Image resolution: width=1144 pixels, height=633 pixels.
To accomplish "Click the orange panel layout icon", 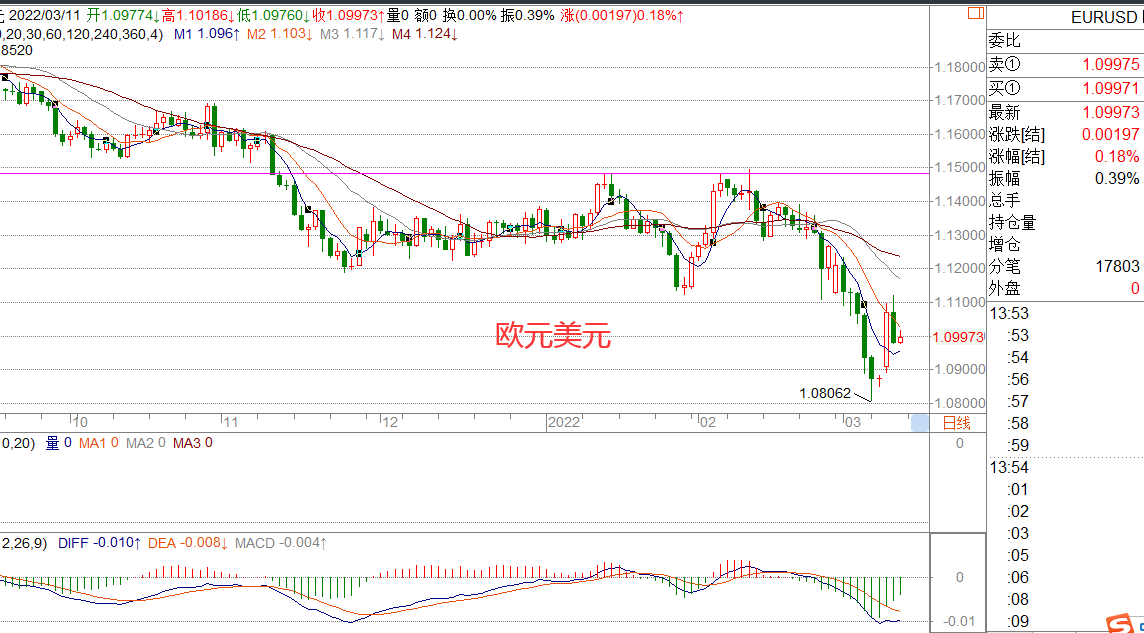I will (975, 13).
